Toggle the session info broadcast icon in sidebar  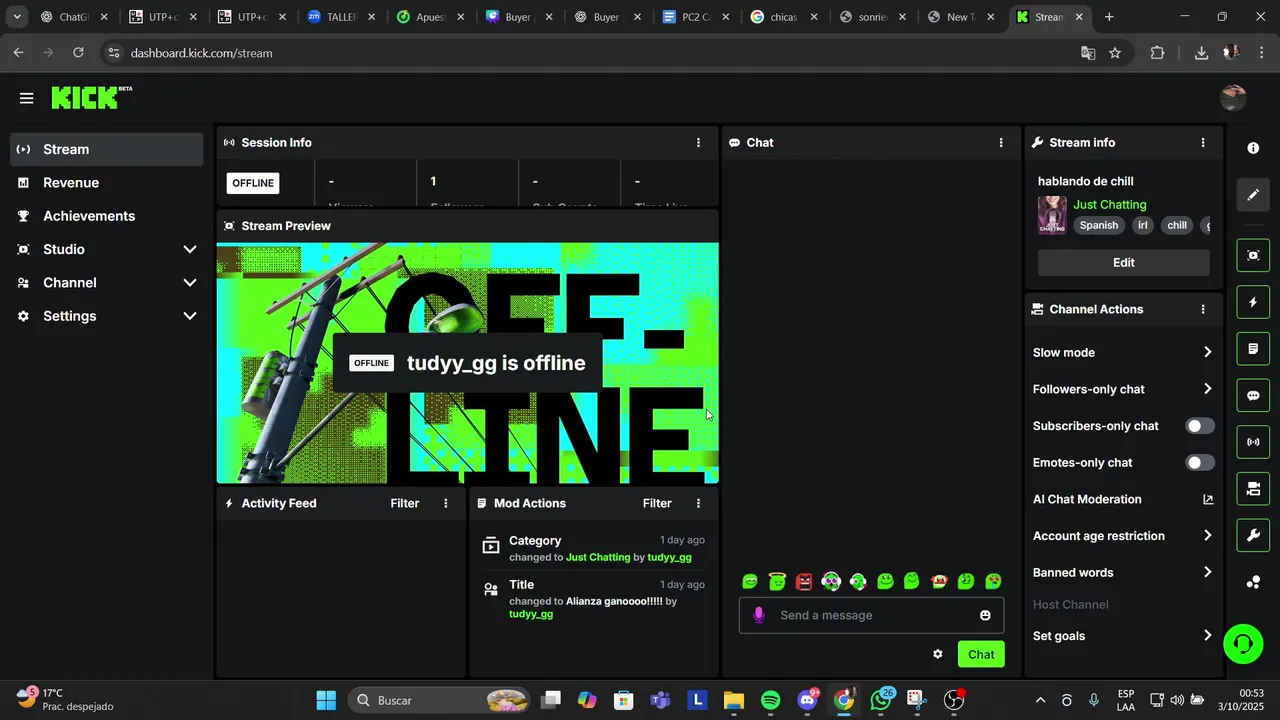[1253, 442]
